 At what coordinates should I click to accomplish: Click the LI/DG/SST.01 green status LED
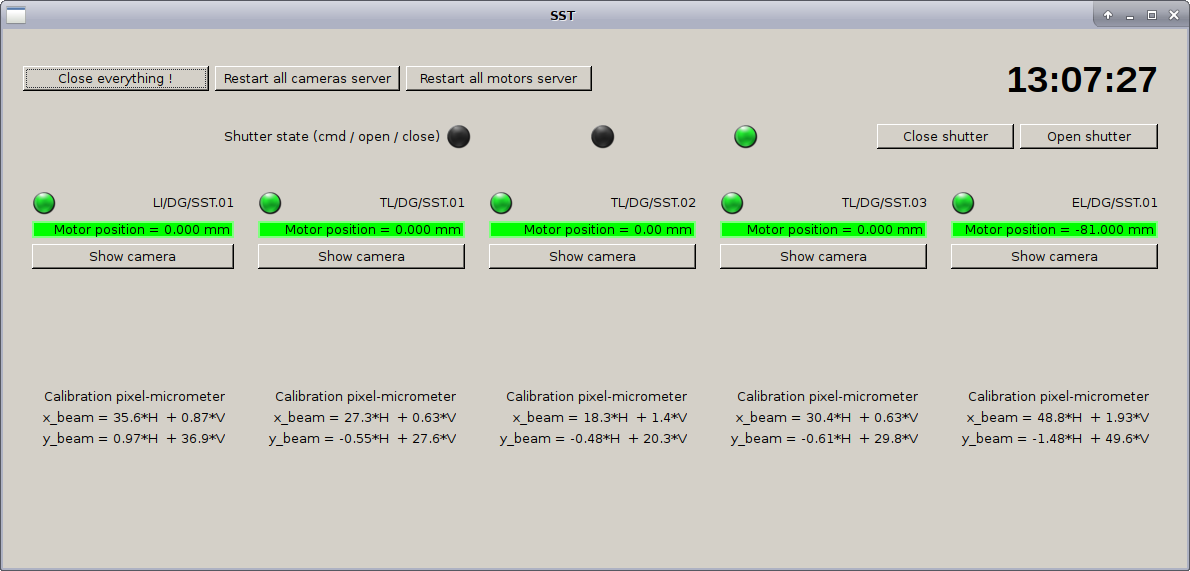click(x=44, y=203)
